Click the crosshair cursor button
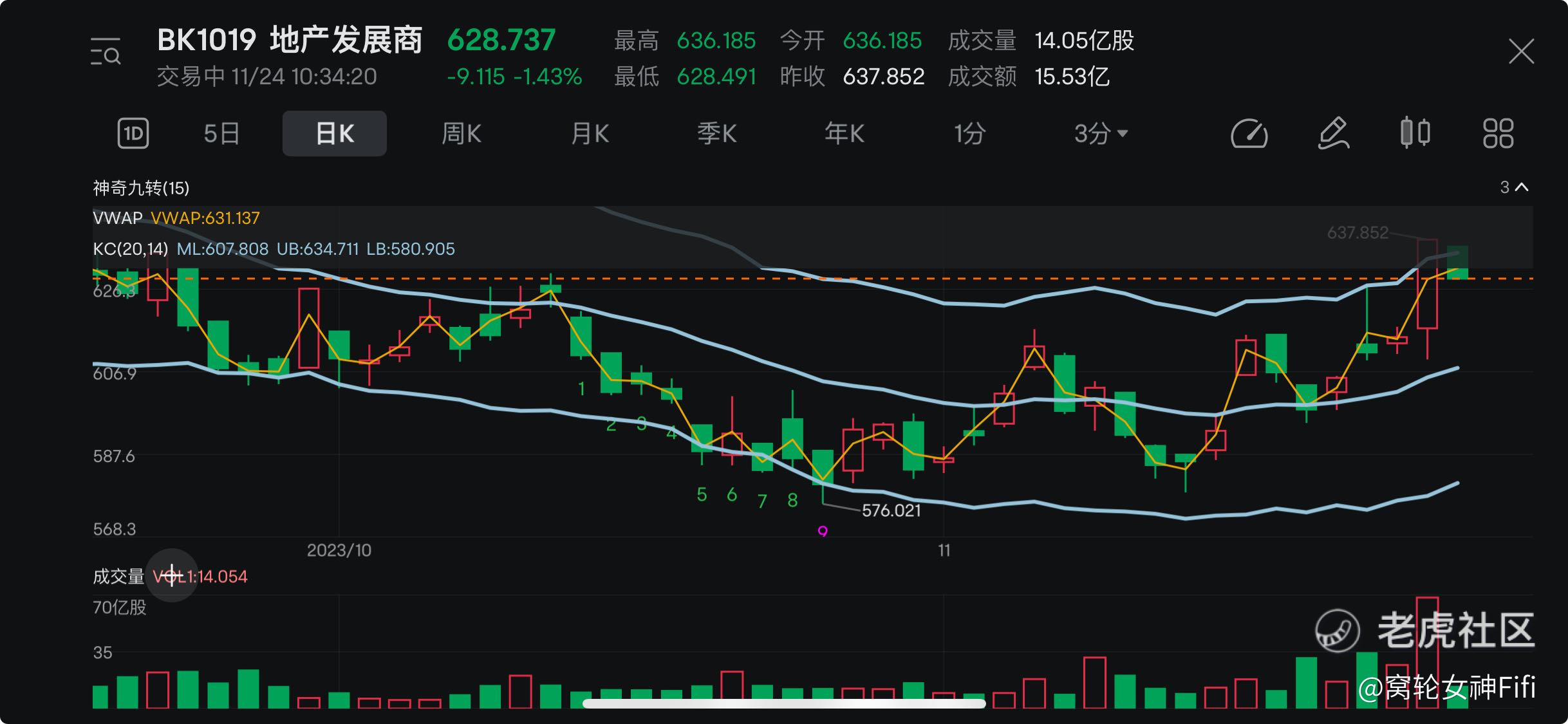The height and width of the screenshot is (724, 1568). click(x=172, y=575)
